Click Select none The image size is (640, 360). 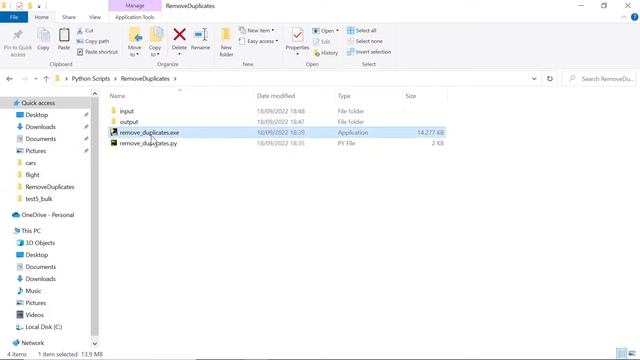click(365, 41)
